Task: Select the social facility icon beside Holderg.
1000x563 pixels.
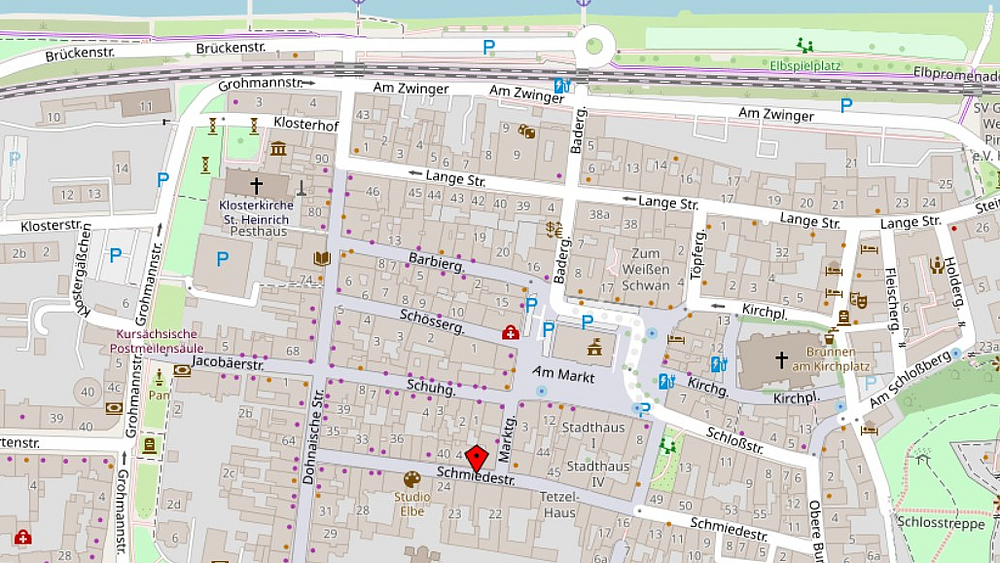Action: 937,265
